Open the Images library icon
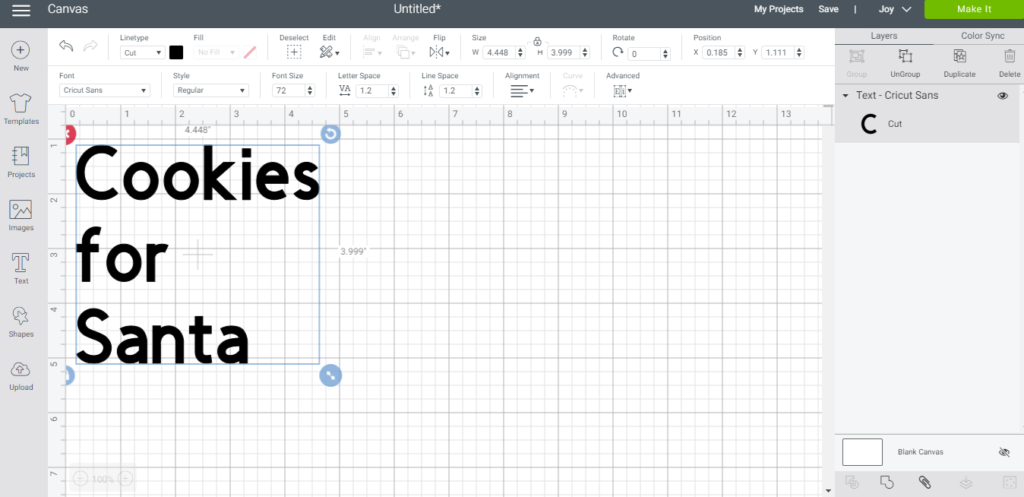This screenshot has height=497, width=1024. click(x=21, y=216)
